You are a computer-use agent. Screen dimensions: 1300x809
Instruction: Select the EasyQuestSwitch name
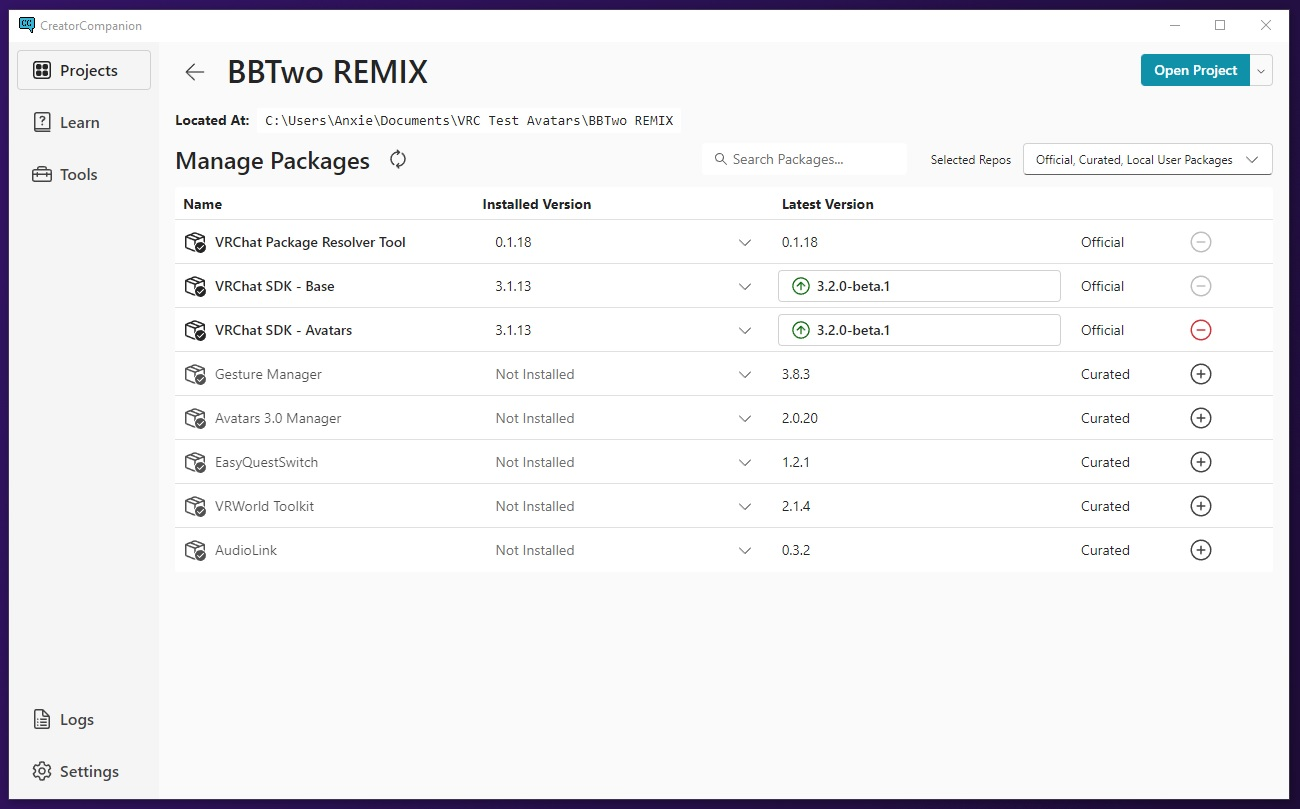click(x=266, y=462)
